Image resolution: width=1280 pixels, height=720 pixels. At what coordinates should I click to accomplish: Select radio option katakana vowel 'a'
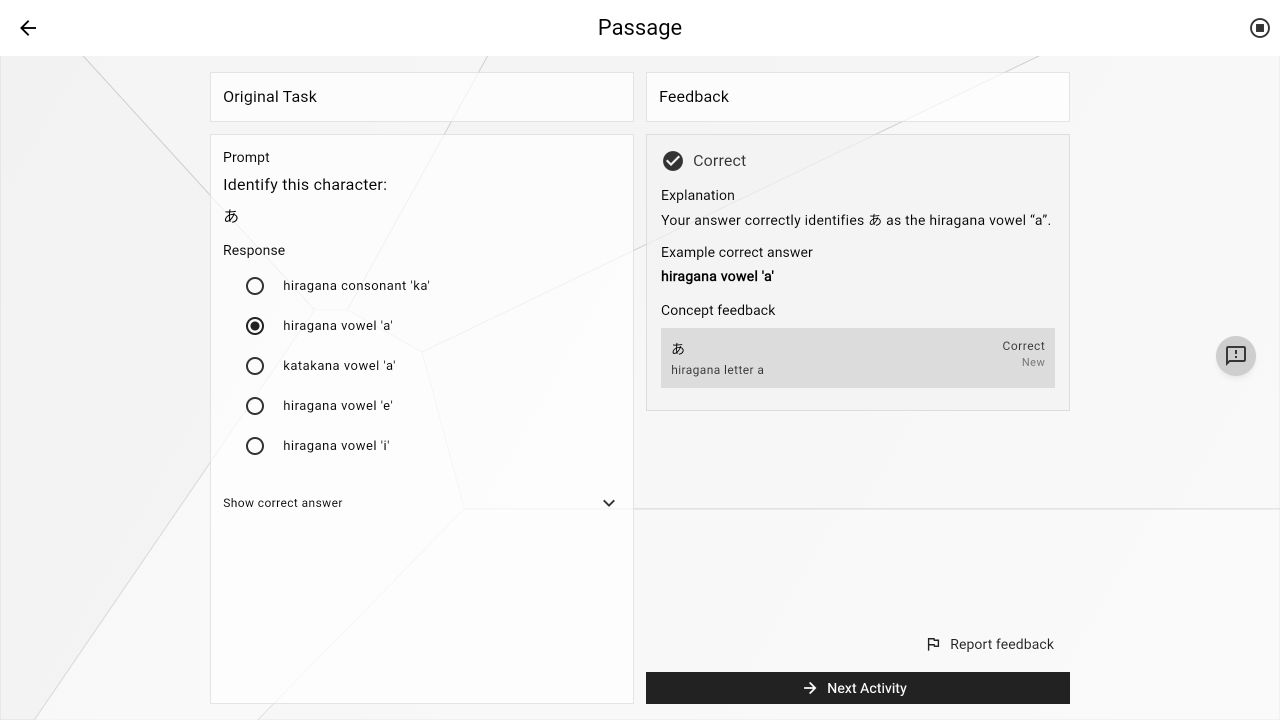coord(255,366)
